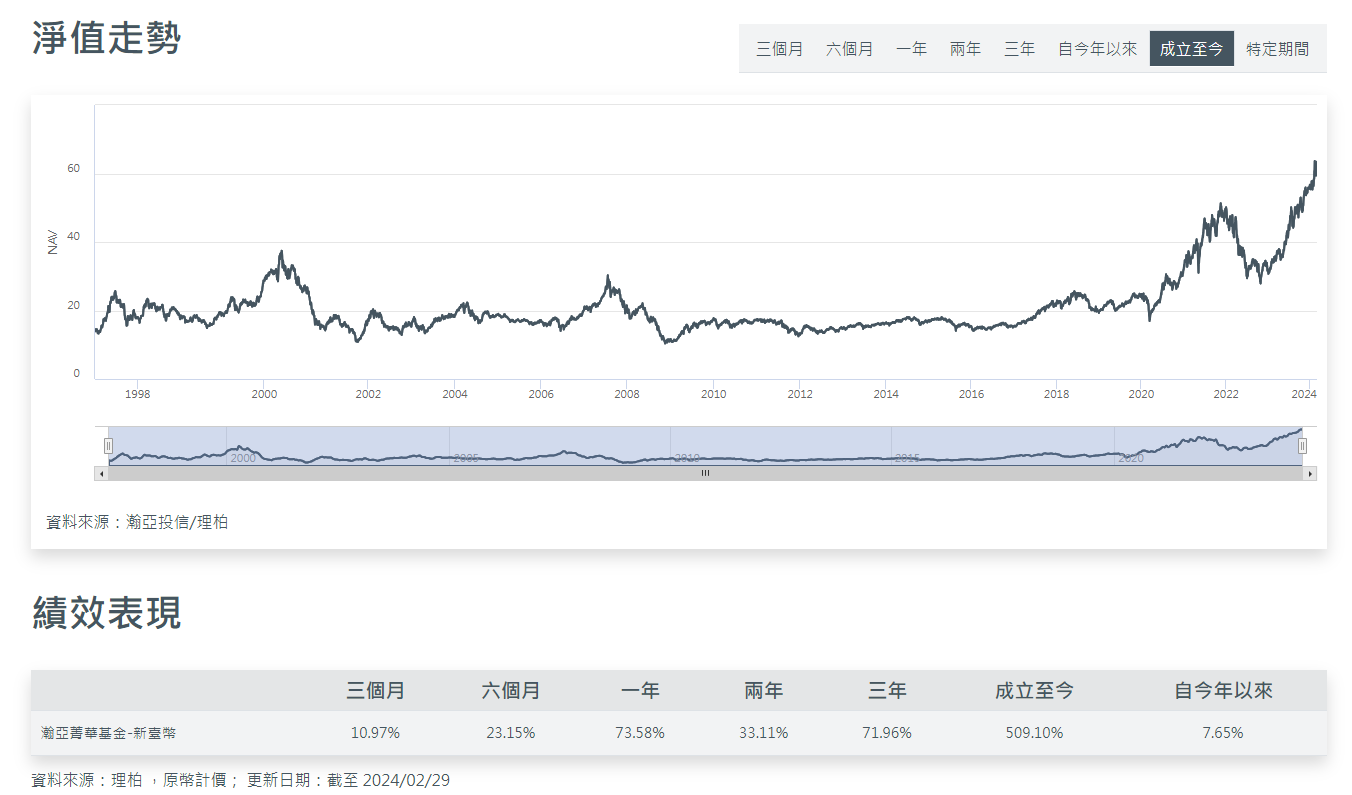Click the 509.10% performance value
The height and width of the screenshot is (795, 1352).
1034,733
